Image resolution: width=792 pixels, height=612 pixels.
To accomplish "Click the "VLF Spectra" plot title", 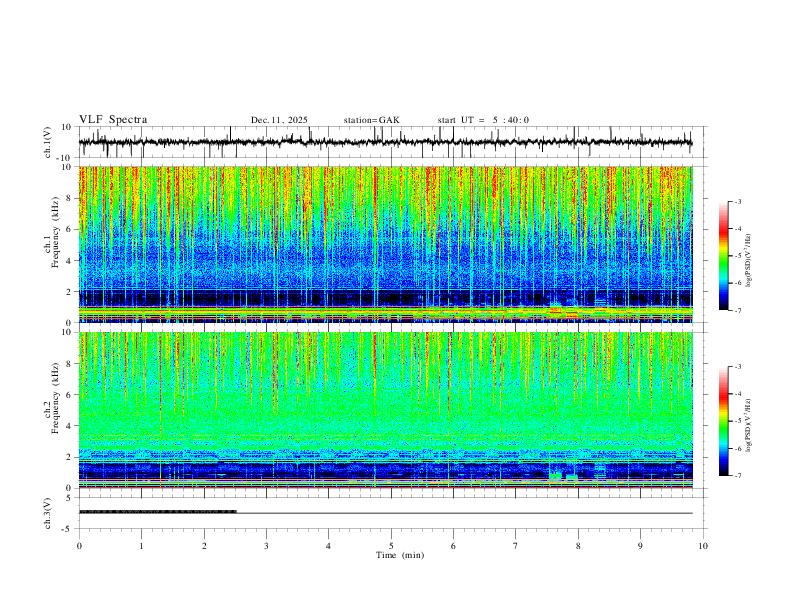I will pos(113,120).
